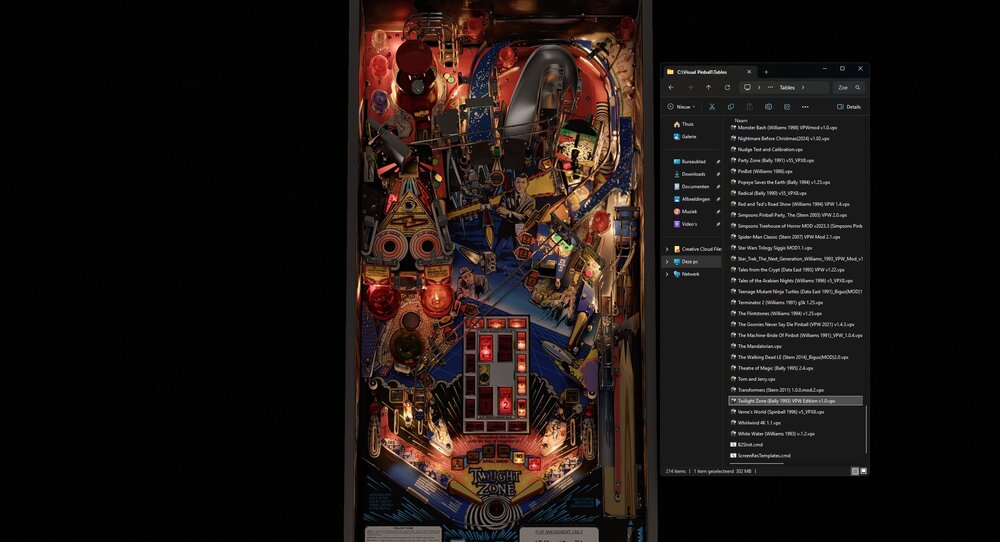Open the Details pane
Image resolution: width=1000 pixels, height=542 pixels.
849,106
